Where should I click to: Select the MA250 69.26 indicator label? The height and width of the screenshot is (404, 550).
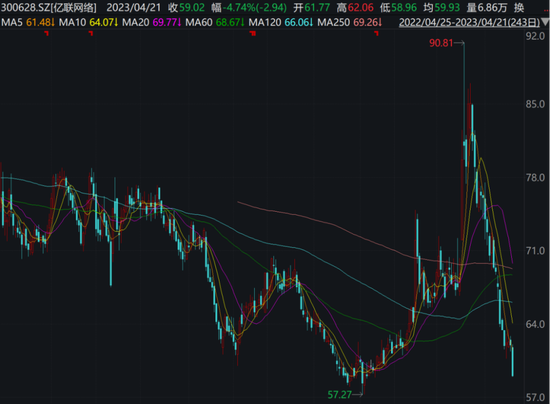click(350, 22)
